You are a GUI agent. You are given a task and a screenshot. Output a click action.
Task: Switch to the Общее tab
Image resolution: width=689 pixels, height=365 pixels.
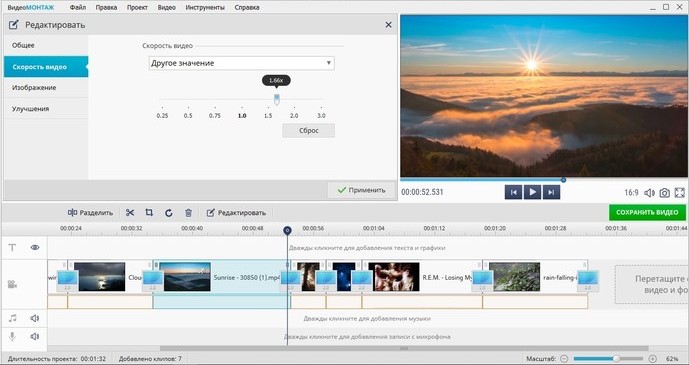click(46, 45)
